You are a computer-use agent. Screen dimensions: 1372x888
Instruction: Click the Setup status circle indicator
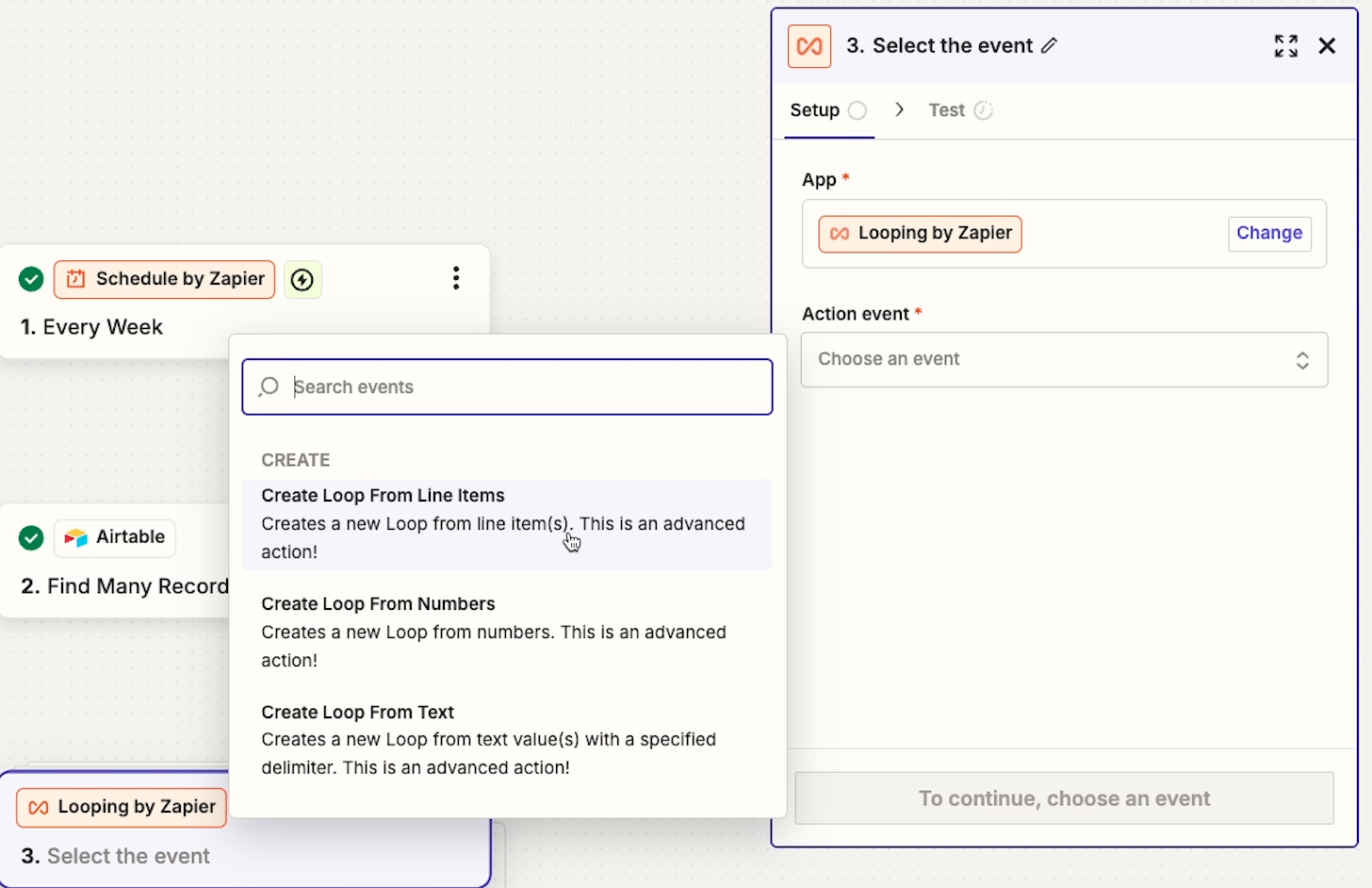pyautogui.click(x=857, y=110)
